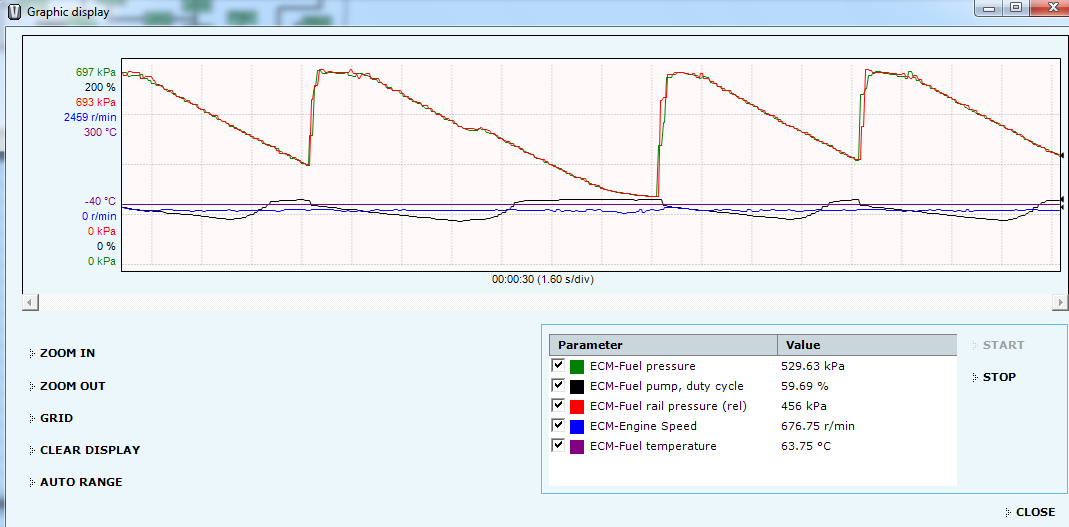The height and width of the screenshot is (527, 1069).
Task: Click the green Fuel pressure color swatch
Action: [577, 366]
